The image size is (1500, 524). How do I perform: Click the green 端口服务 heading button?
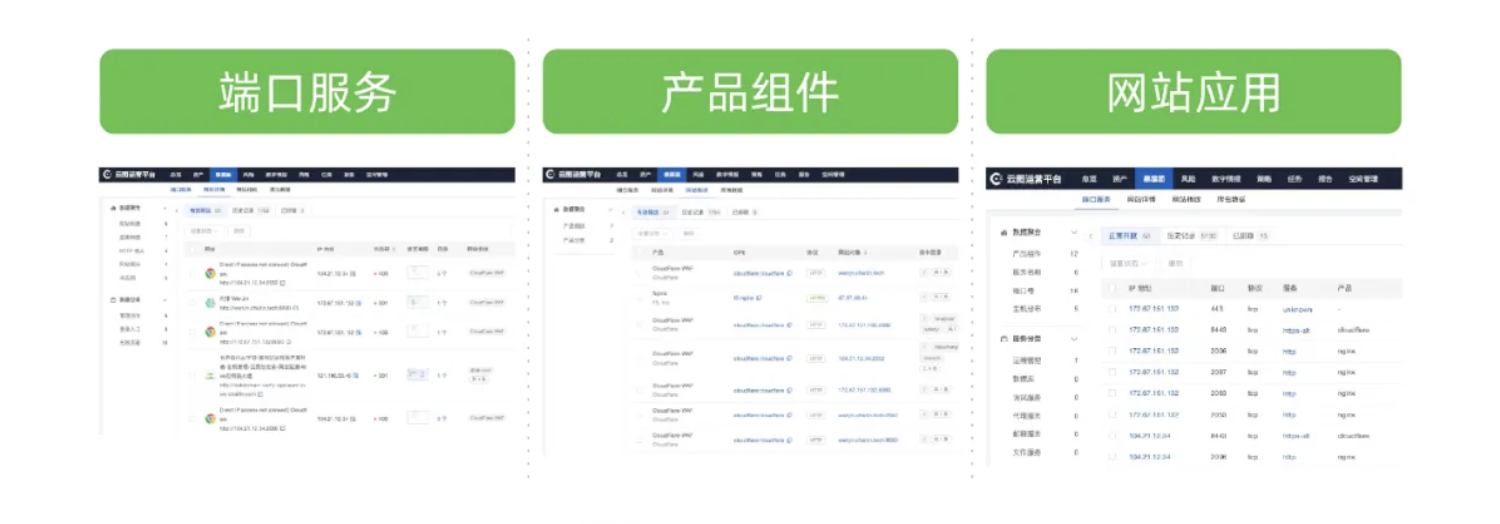(x=307, y=91)
